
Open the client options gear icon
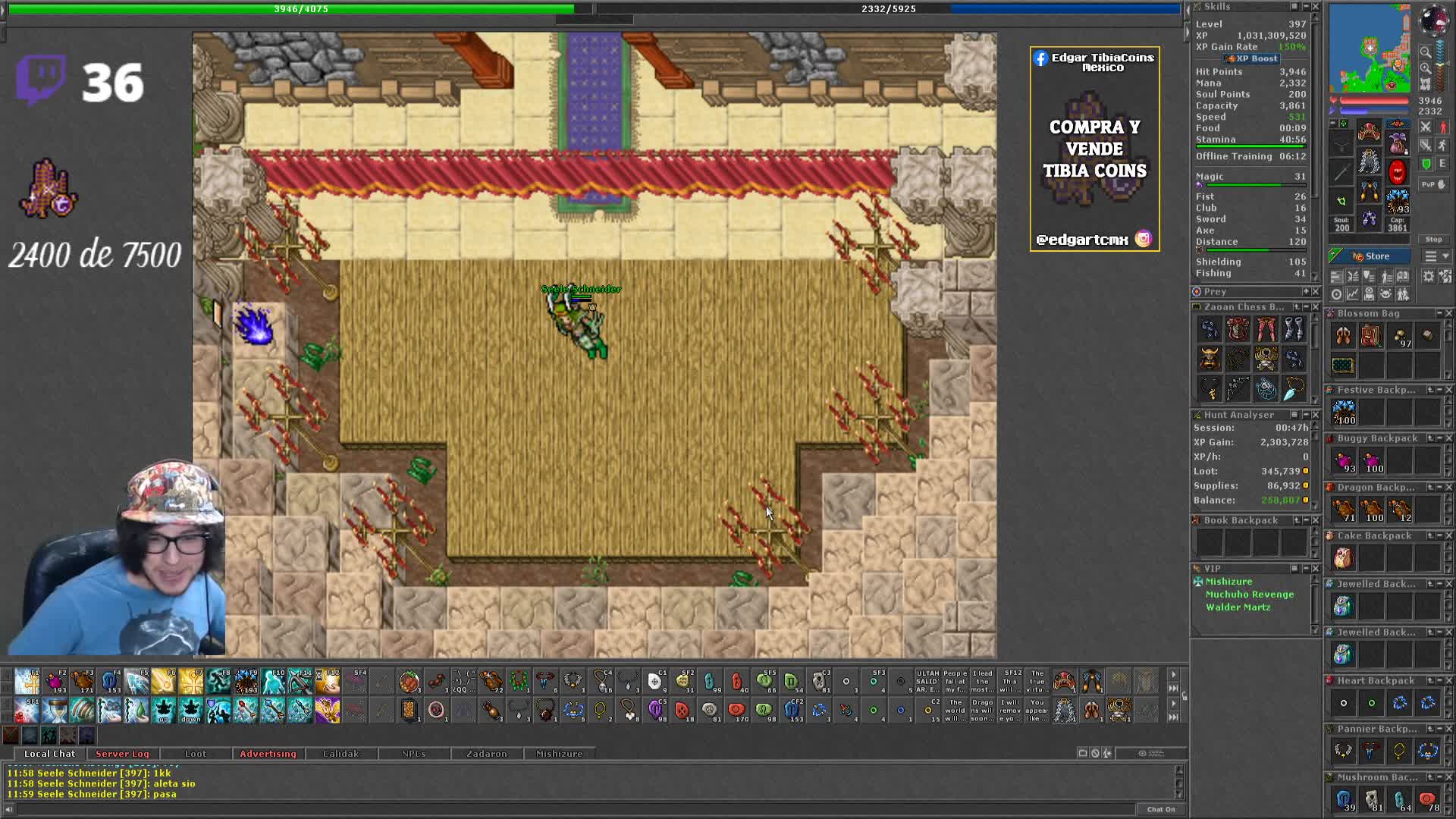1428,277
